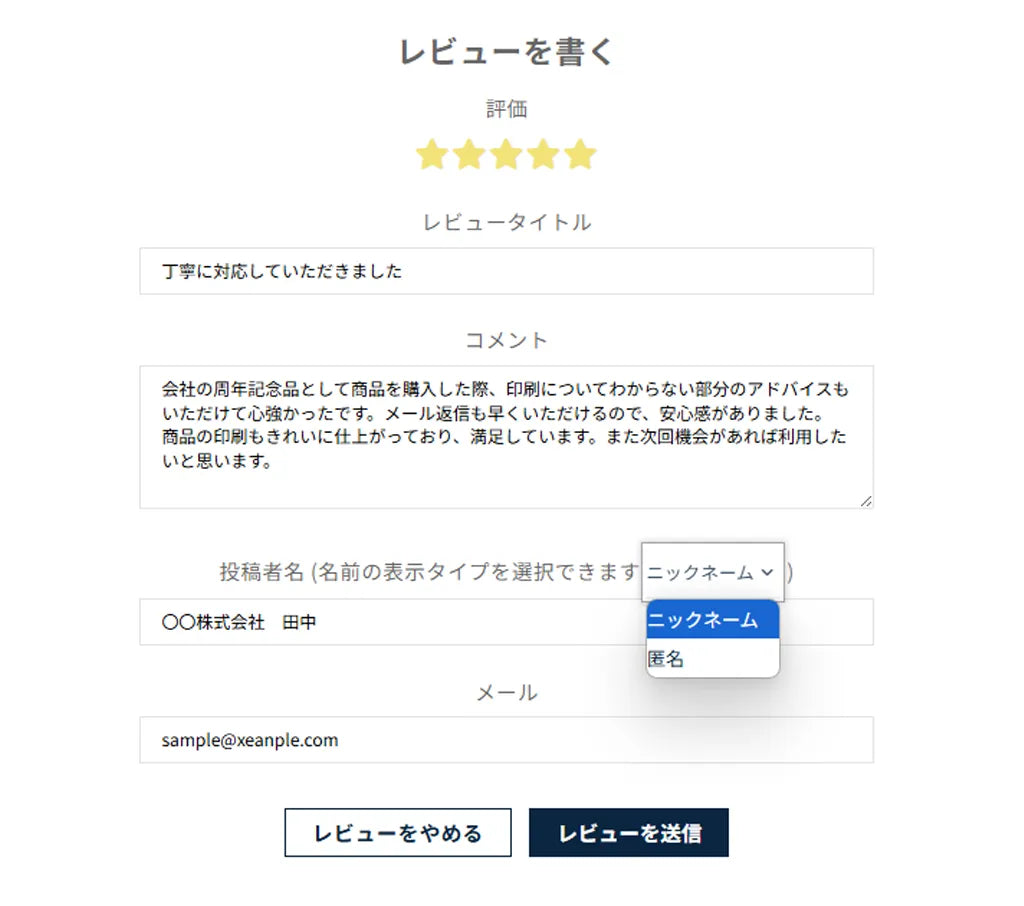The image size is (1024, 906).
Task: Focus the レビュータイトル input field
Action: tap(506, 271)
